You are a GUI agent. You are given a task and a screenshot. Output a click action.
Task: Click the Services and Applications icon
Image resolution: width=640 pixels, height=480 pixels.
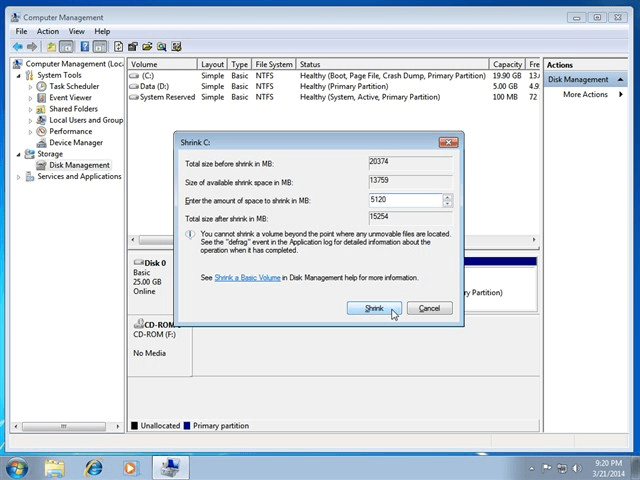pyautogui.click(x=29, y=176)
